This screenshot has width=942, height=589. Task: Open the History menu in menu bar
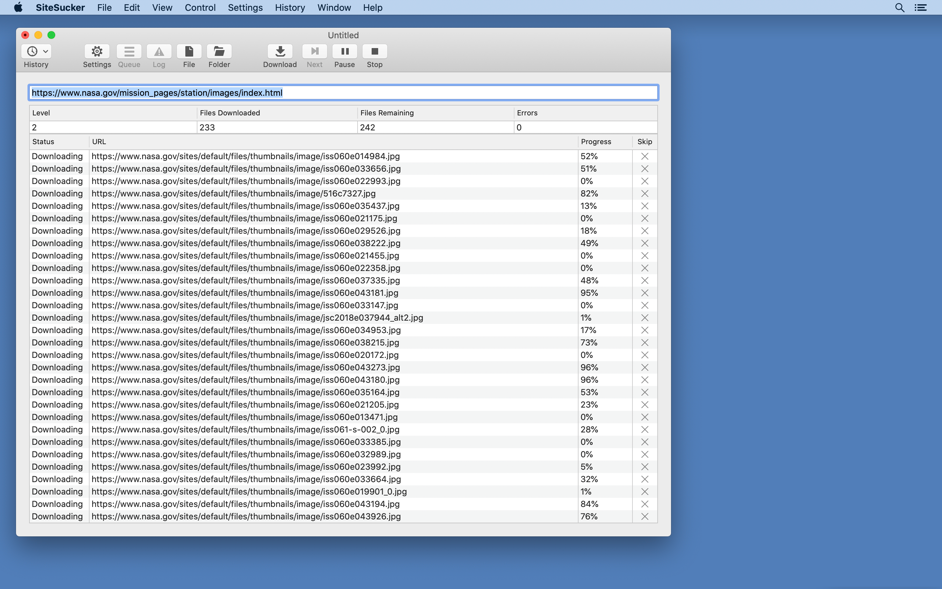(290, 8)
